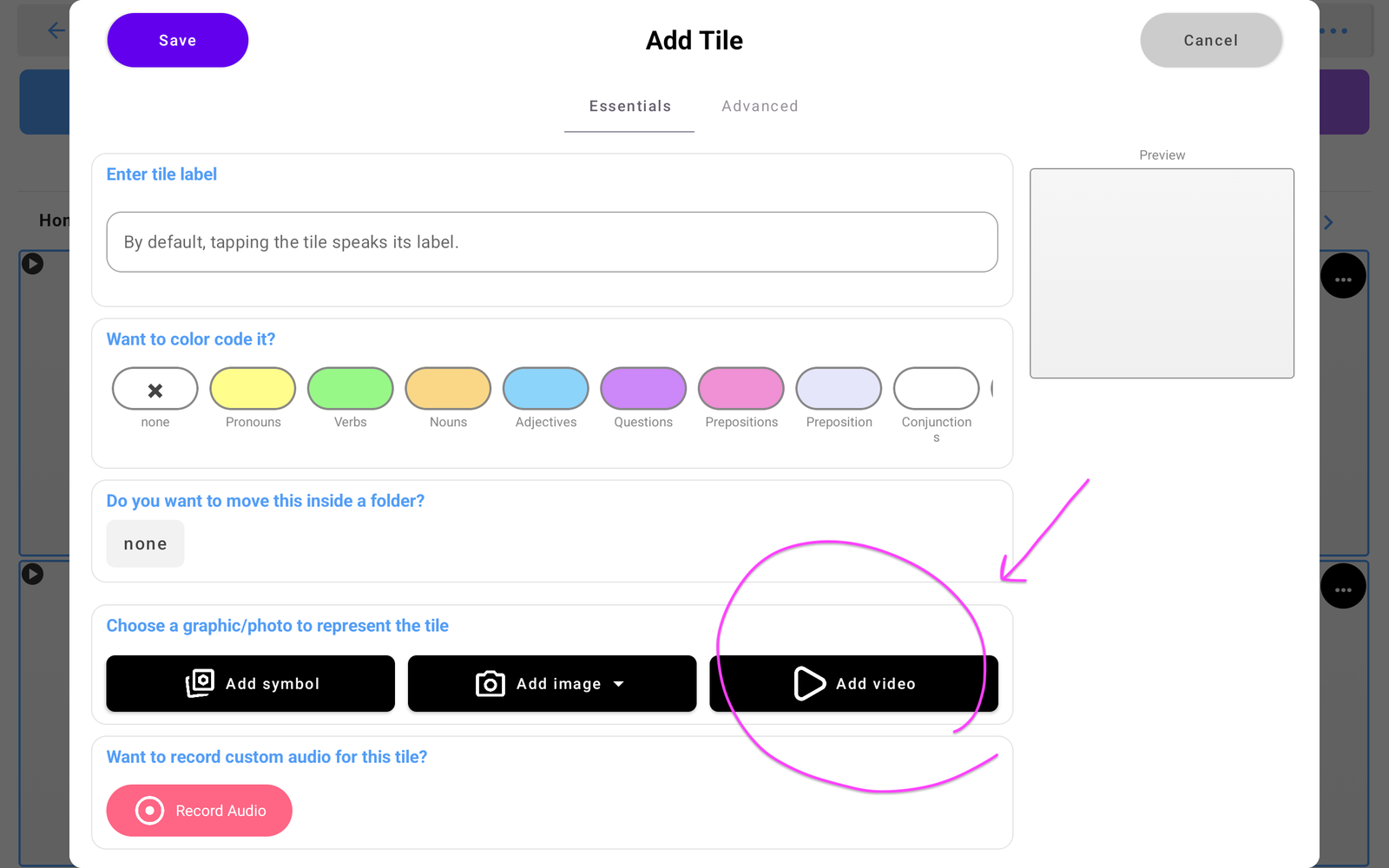Click the lower black three-dot tile options button
This screenshot has height=868, width=1389.
click(1343, 586)
